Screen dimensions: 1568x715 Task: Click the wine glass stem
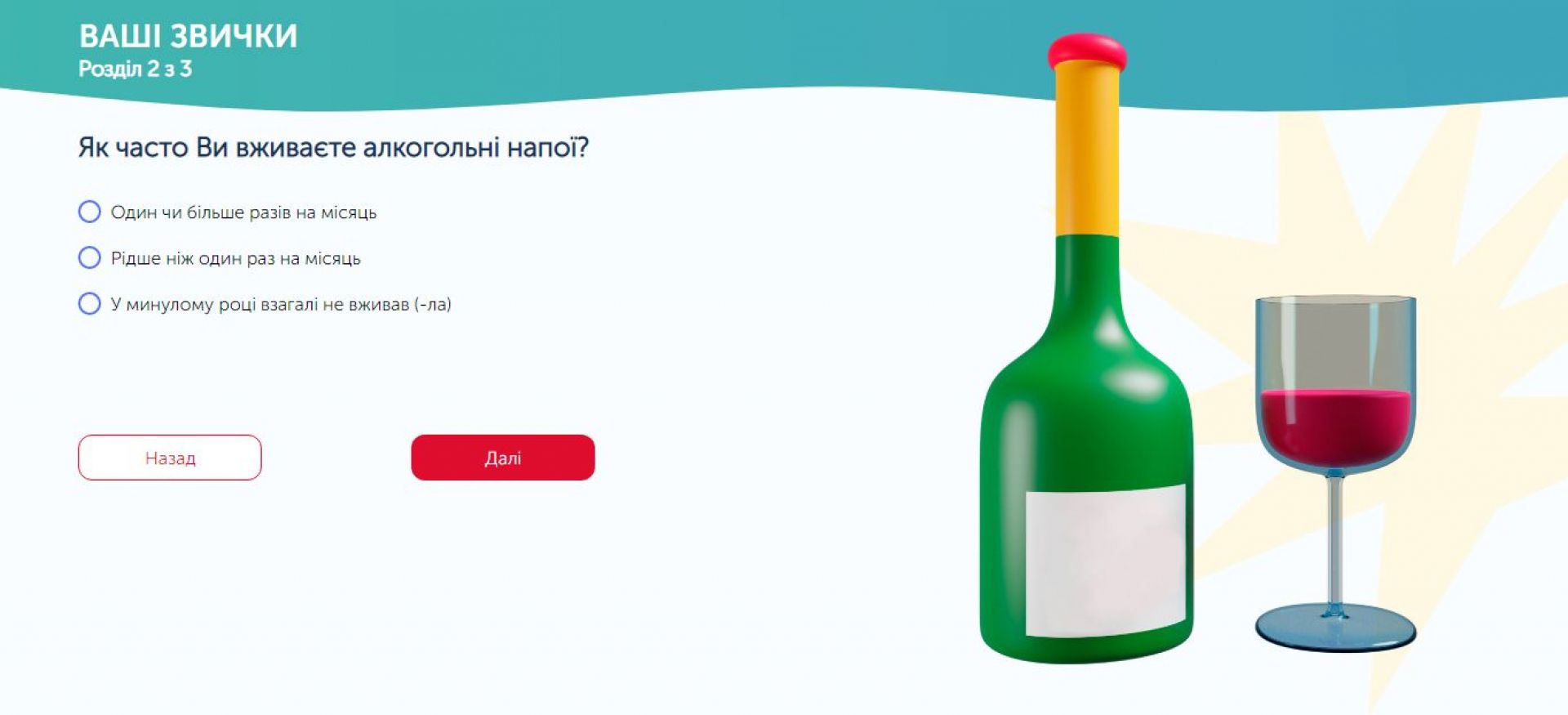tap(1335, 539)
